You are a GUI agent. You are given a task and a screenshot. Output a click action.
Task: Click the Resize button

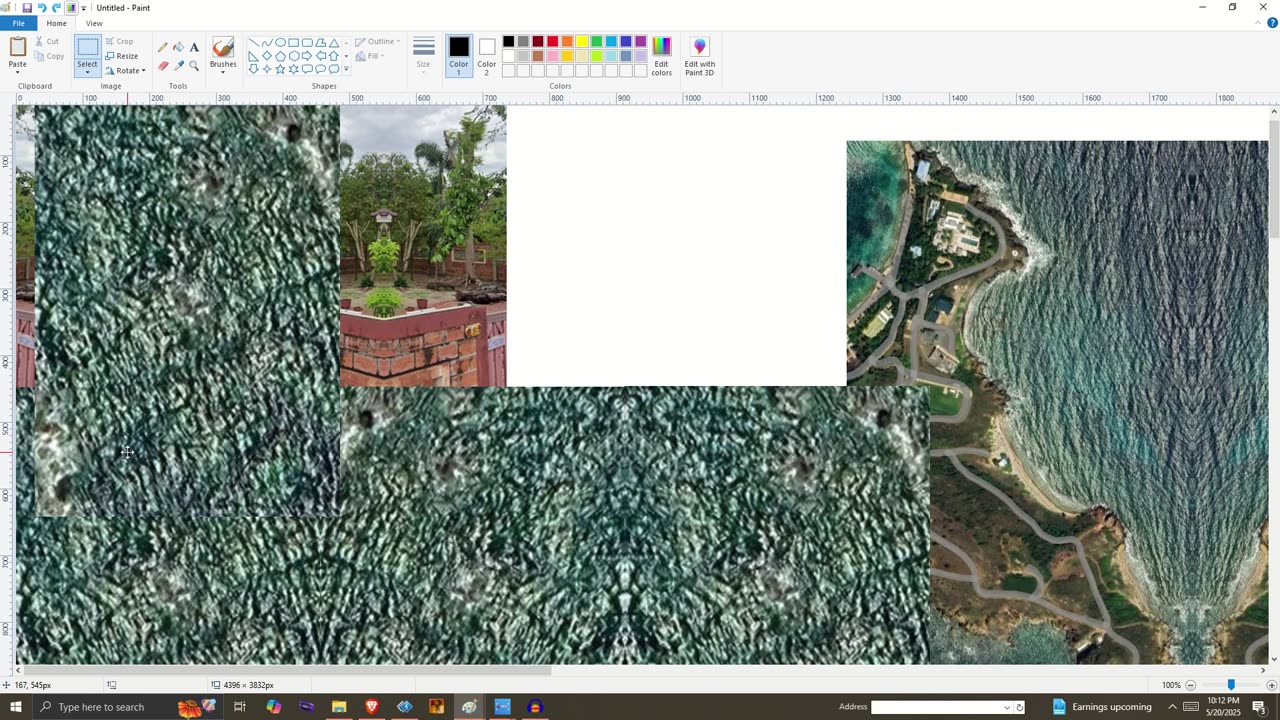point(121,56)
